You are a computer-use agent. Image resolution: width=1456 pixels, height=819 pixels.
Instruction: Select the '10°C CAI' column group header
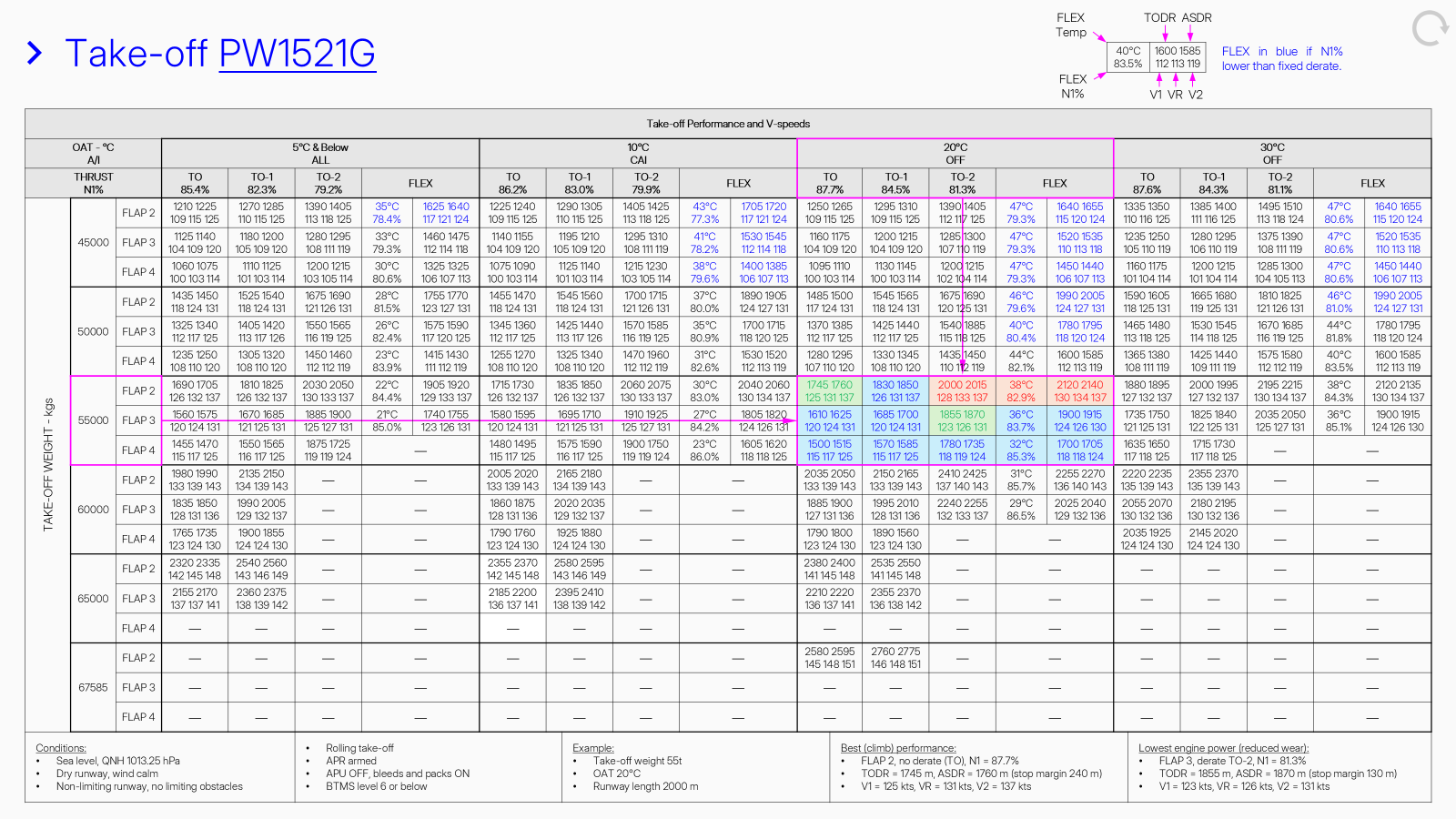pyautogui.click(x=638, y=154)
